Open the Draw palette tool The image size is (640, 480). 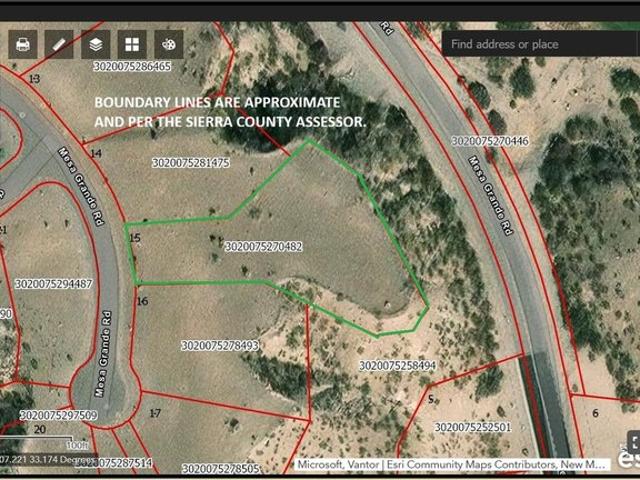coord(169,44)
